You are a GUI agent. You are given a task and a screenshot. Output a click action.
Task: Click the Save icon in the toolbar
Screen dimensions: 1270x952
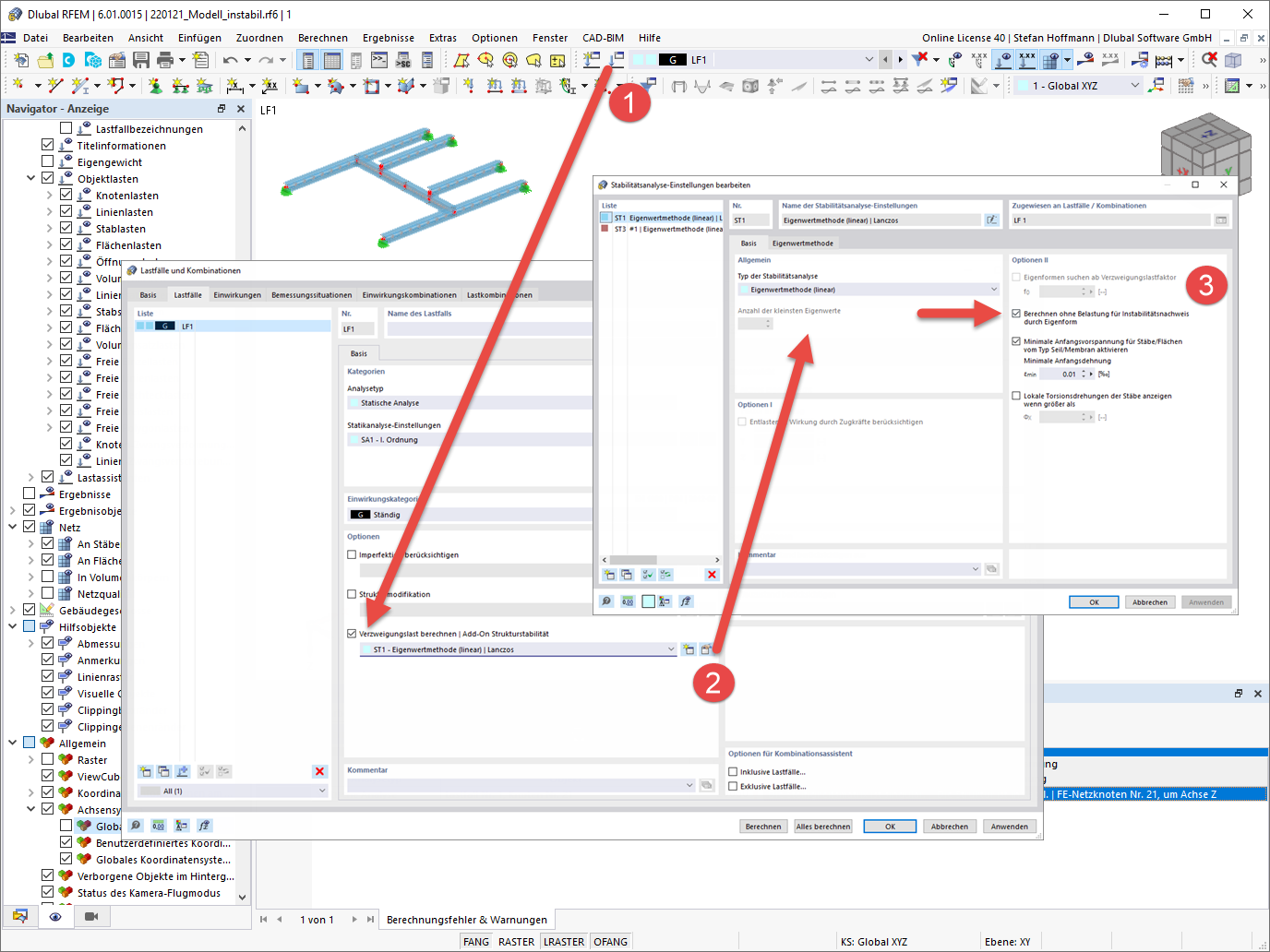[x=140, y=58]
